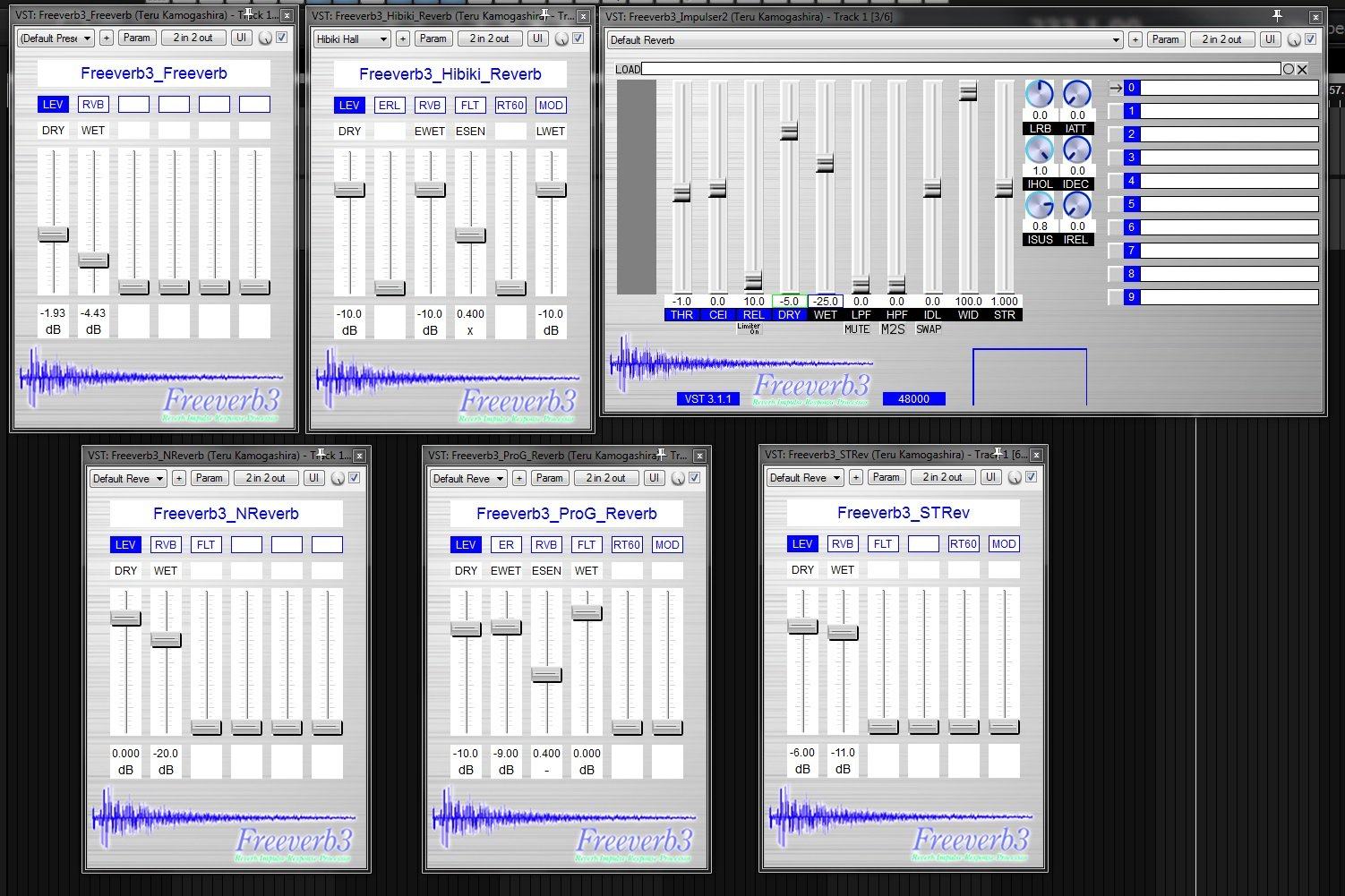The height and width of the screenshot is (896, 1345).
Task: Click the plus preset button in ProG_Reverb
Action: coord(519,478)
